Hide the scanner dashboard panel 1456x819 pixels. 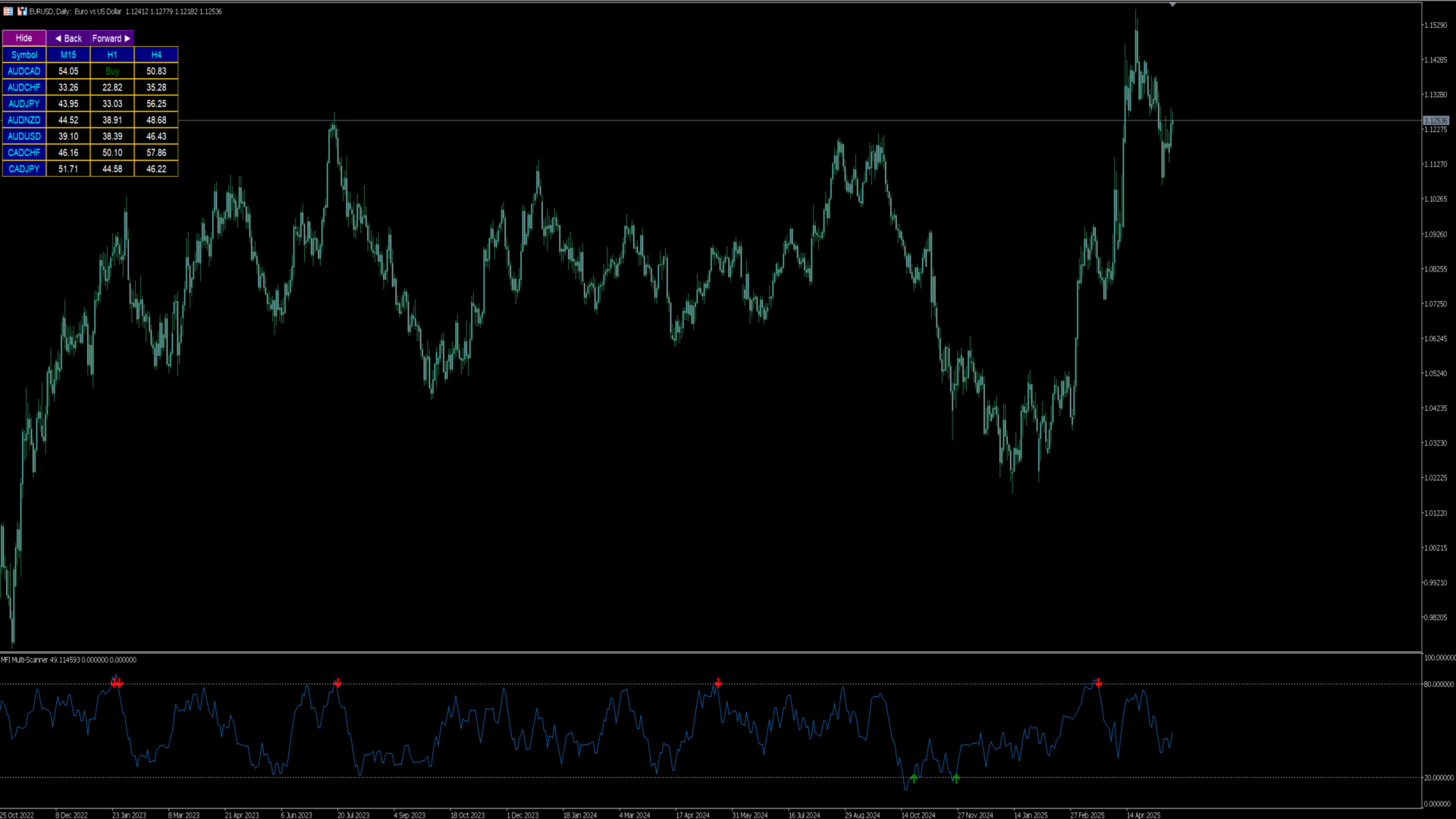coord(24,38)
